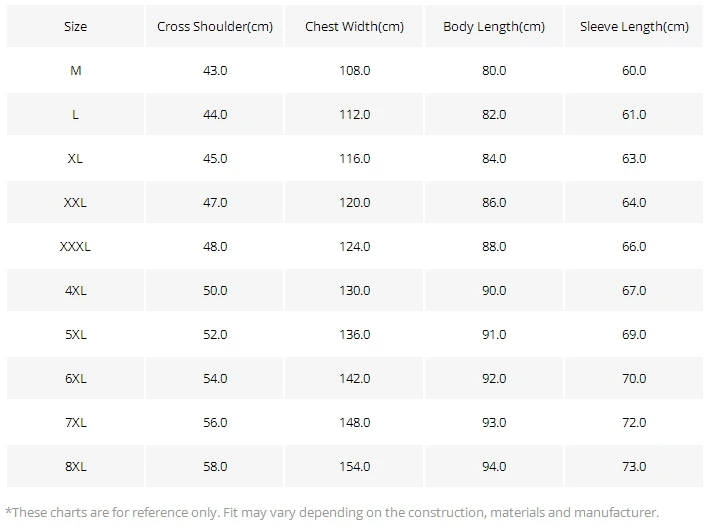Click the 73.0 sleeve length cell
This screenshot has width=709, height=529.
click(634, 466)
